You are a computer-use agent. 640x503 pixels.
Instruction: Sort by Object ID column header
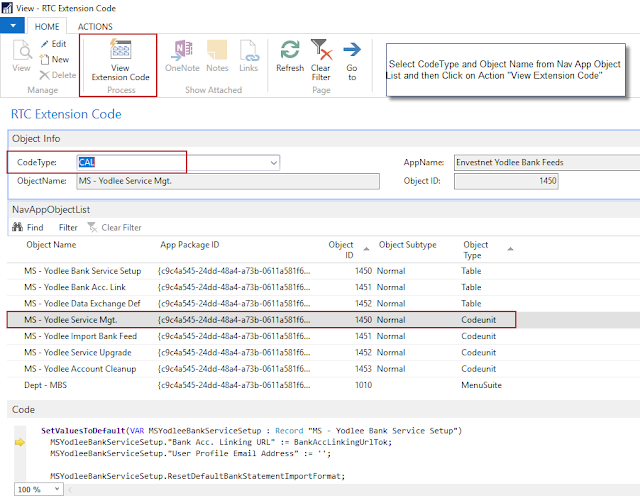pos(341,250)
